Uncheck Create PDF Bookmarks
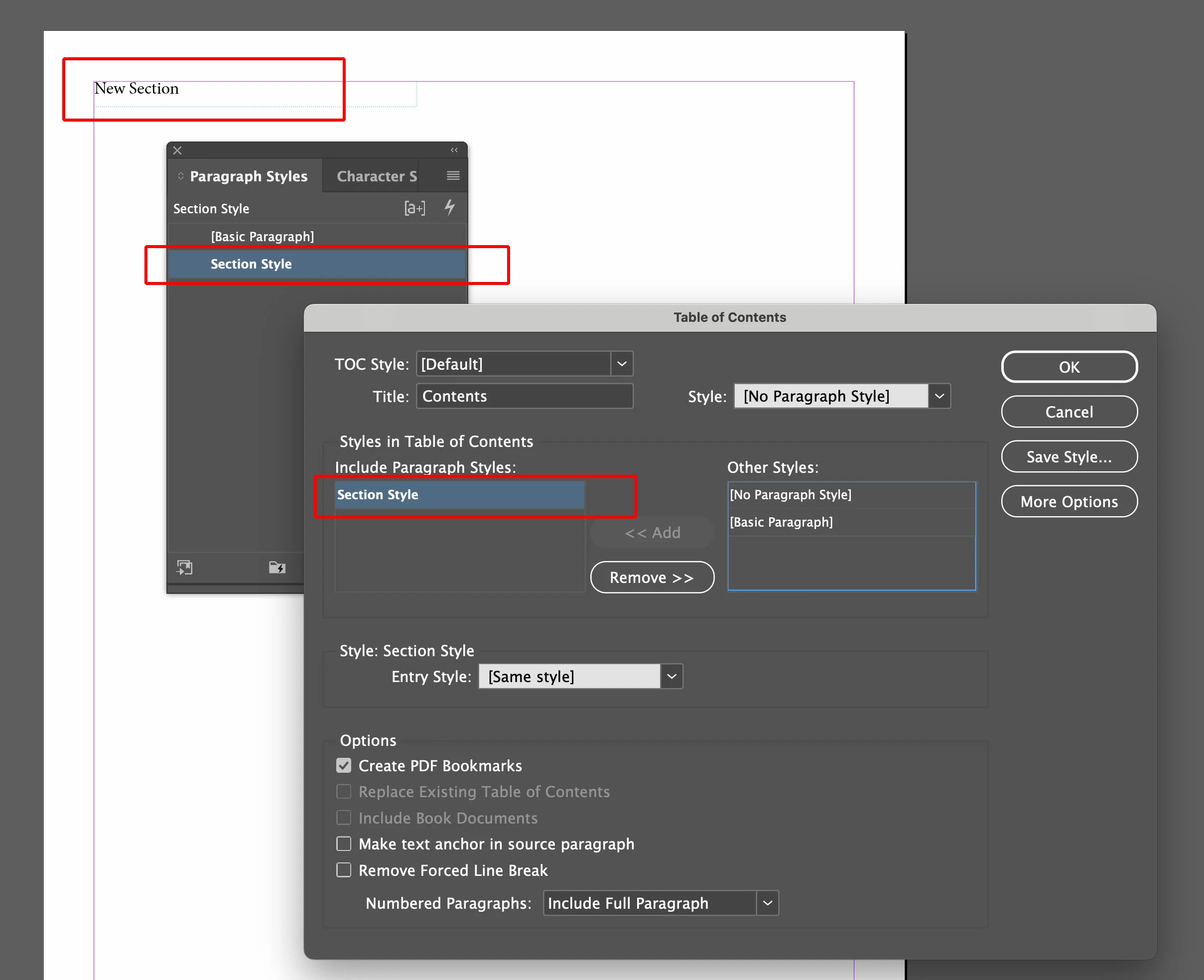The width and height of the screenshot is (1204, 980). pos(344,765)
